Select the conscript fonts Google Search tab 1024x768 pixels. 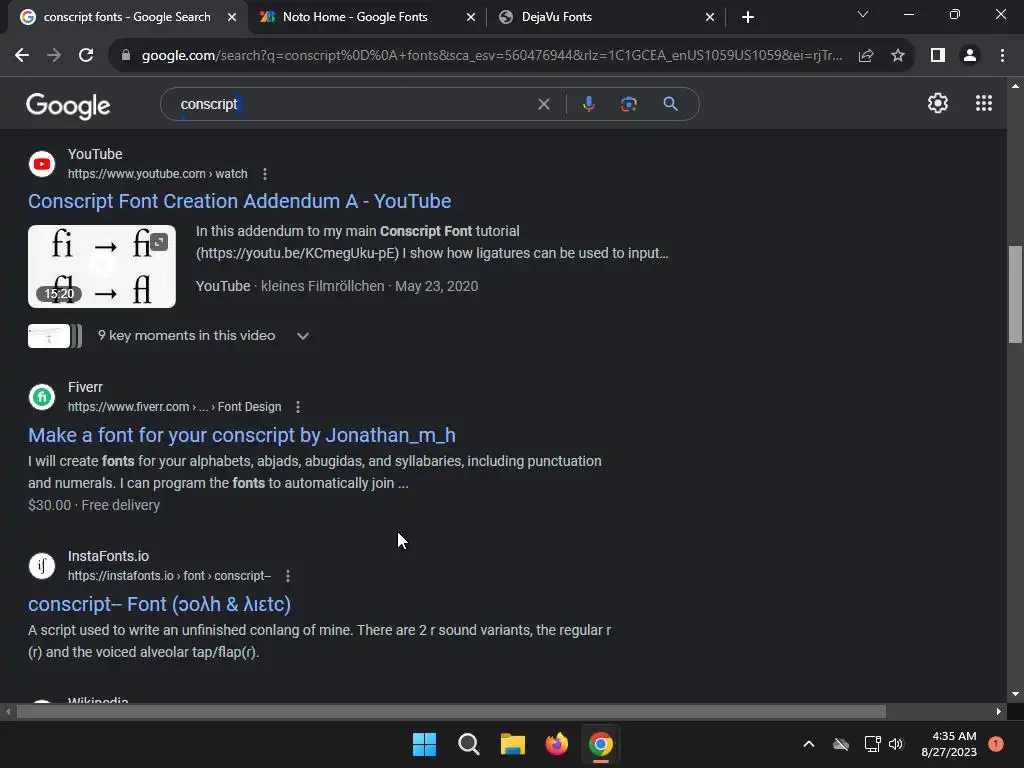127,17
